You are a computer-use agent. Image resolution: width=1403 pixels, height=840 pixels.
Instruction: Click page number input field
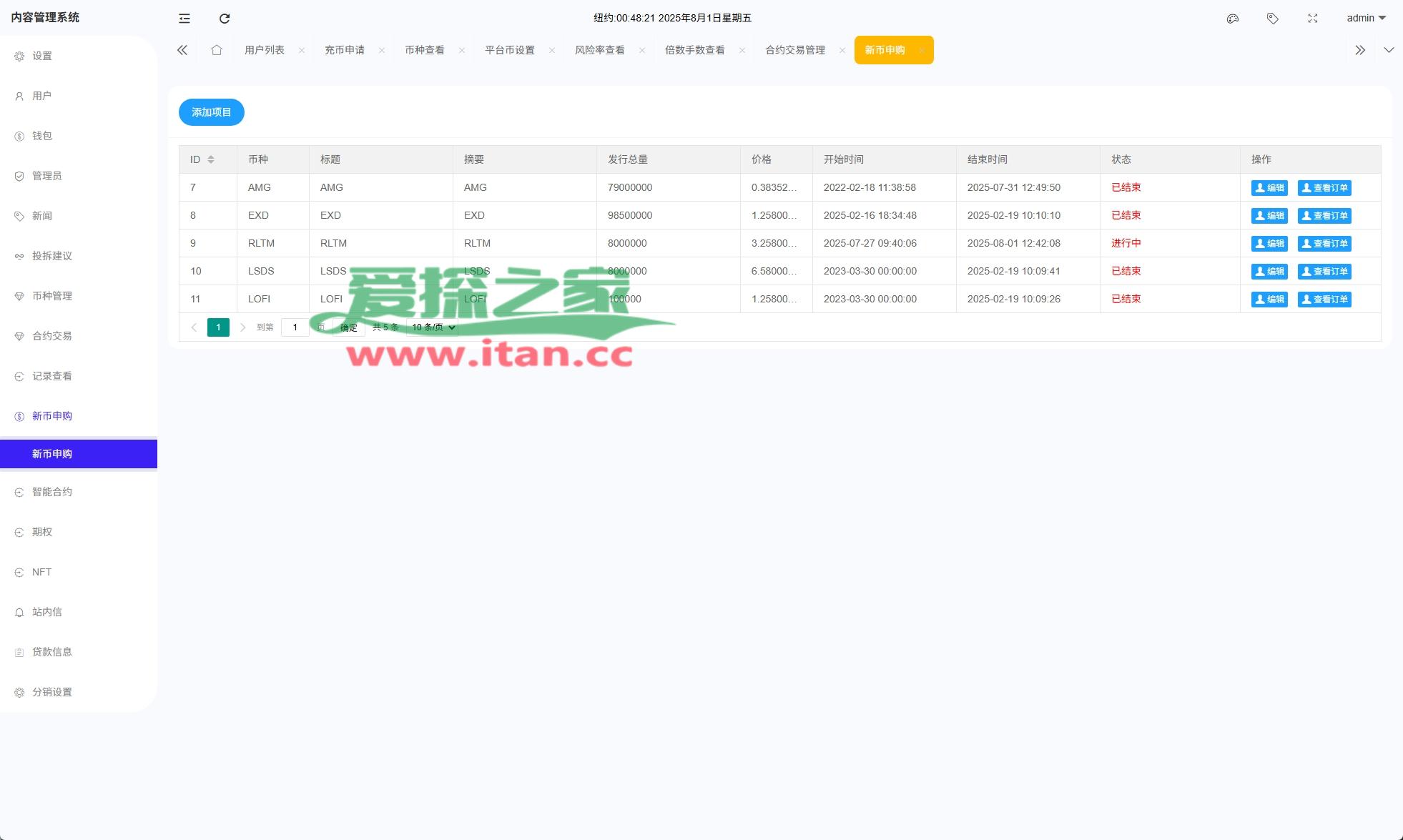(295, 327)
